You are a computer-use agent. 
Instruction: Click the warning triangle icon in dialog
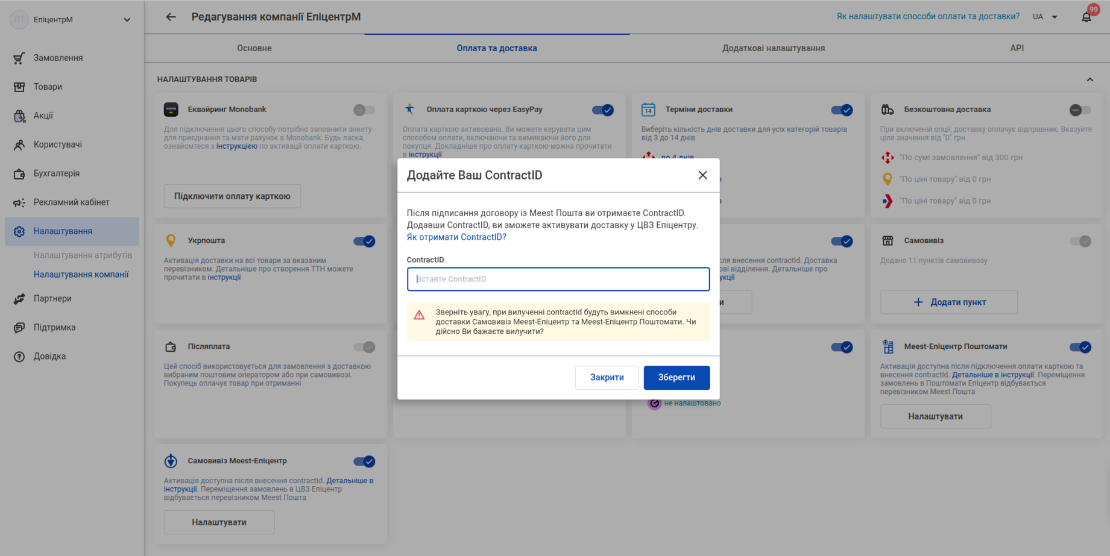click(419, 314)
